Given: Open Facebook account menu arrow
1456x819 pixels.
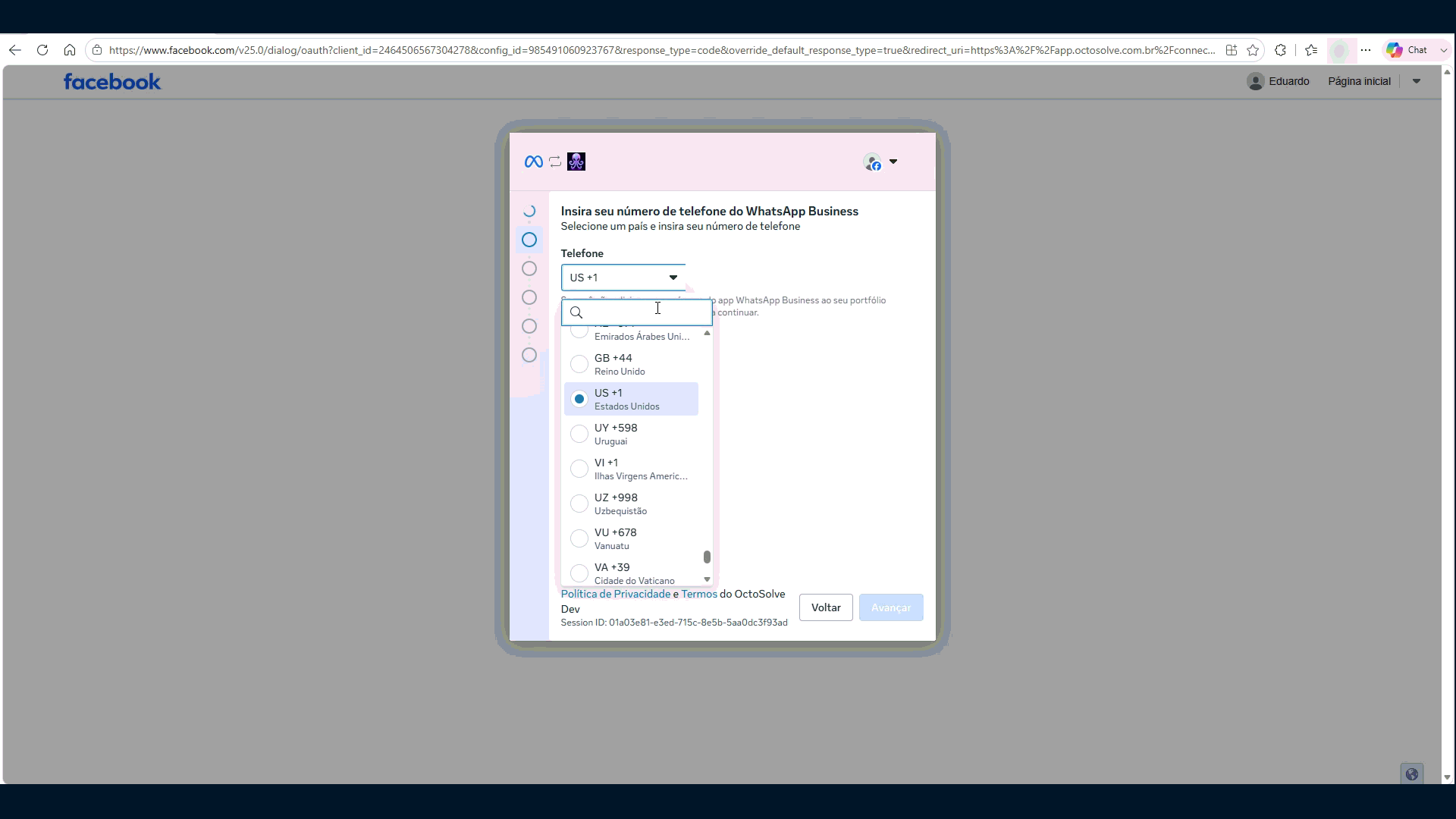Looking at the screenshot, I should [1417, 81].
